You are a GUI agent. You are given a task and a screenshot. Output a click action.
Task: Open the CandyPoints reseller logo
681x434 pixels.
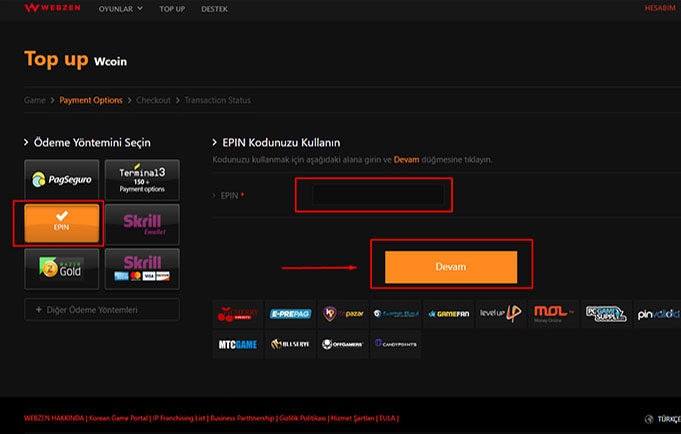(396, 345)
